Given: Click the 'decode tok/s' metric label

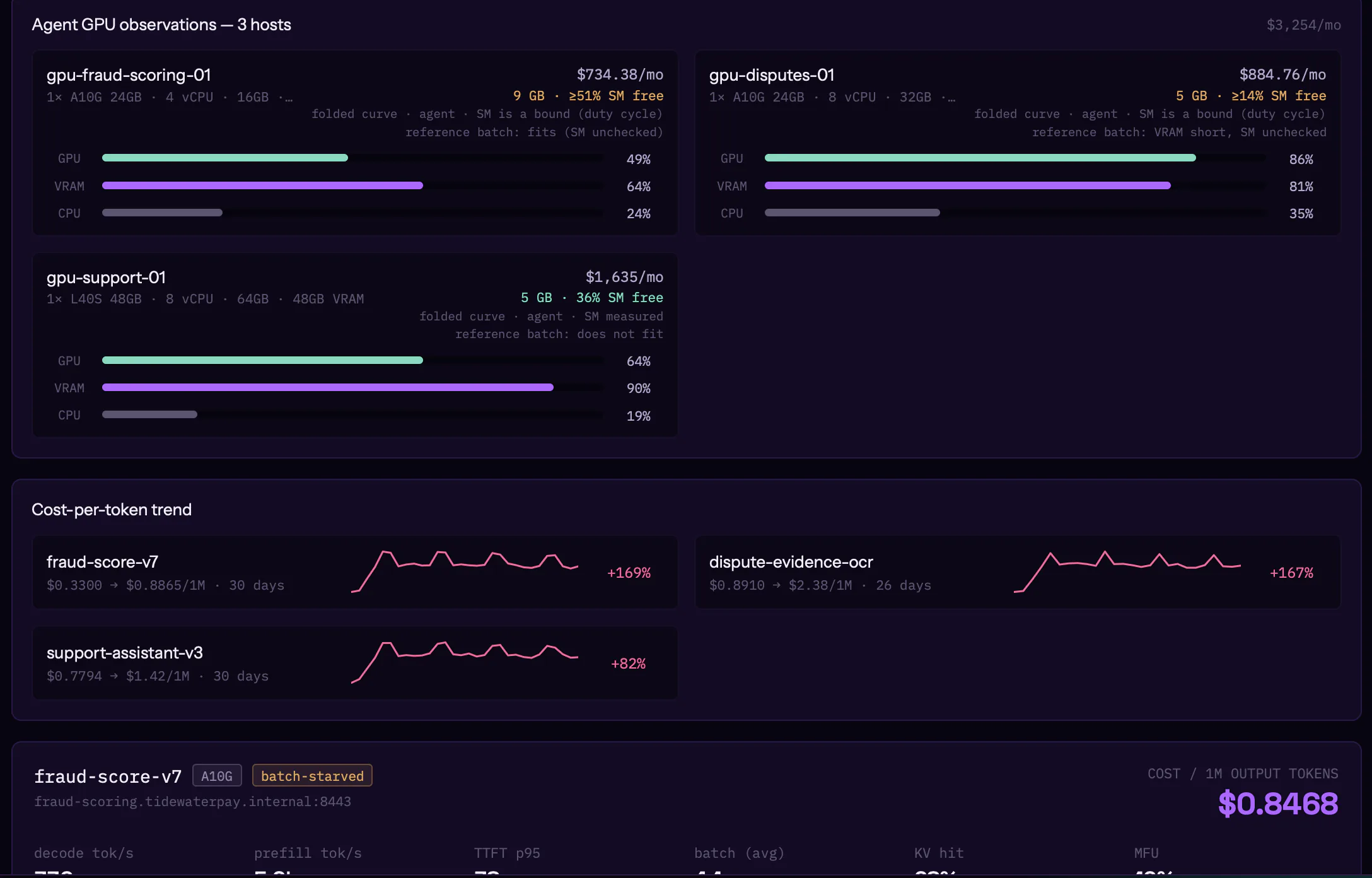Looking at the screenshot, I should point(84,853).
